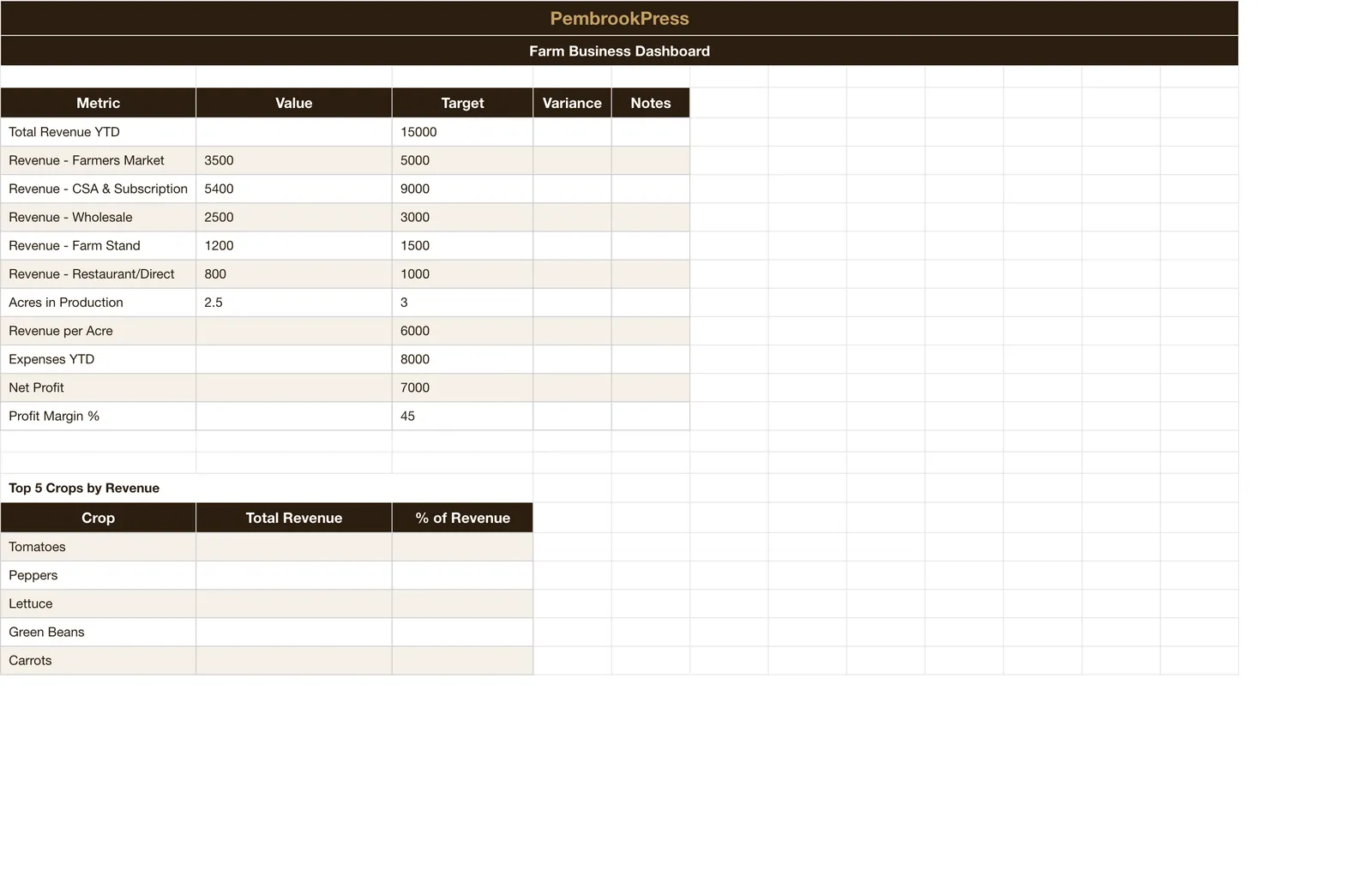Click the 3500 value cell
This screenshot has width=1372, height=882.
click(293, 160)
